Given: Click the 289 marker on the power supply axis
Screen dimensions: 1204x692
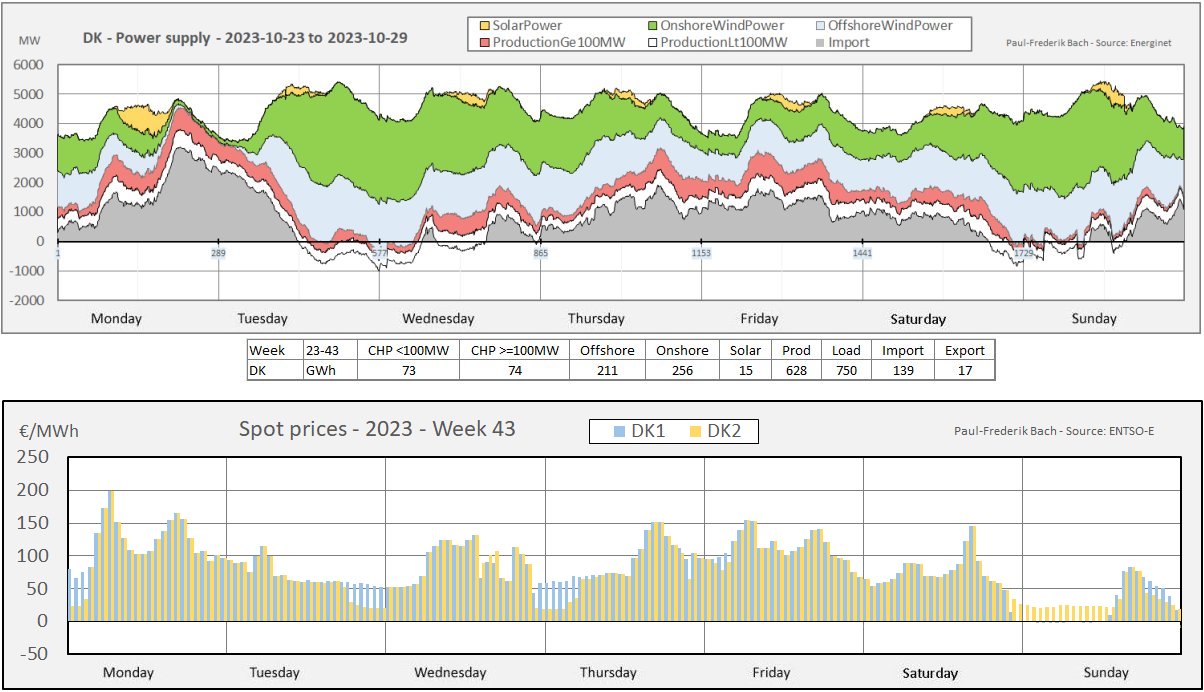Looking at the screenshot, I should click(218, 254).
